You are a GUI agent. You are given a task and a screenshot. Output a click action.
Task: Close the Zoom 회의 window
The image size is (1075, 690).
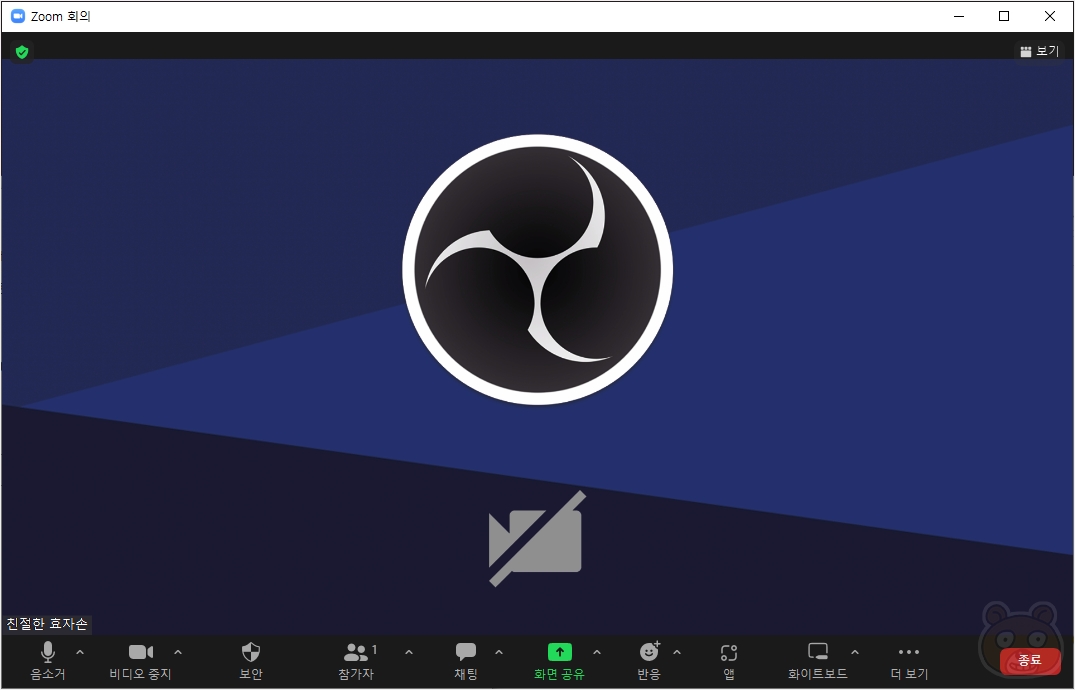point(1050,16)
